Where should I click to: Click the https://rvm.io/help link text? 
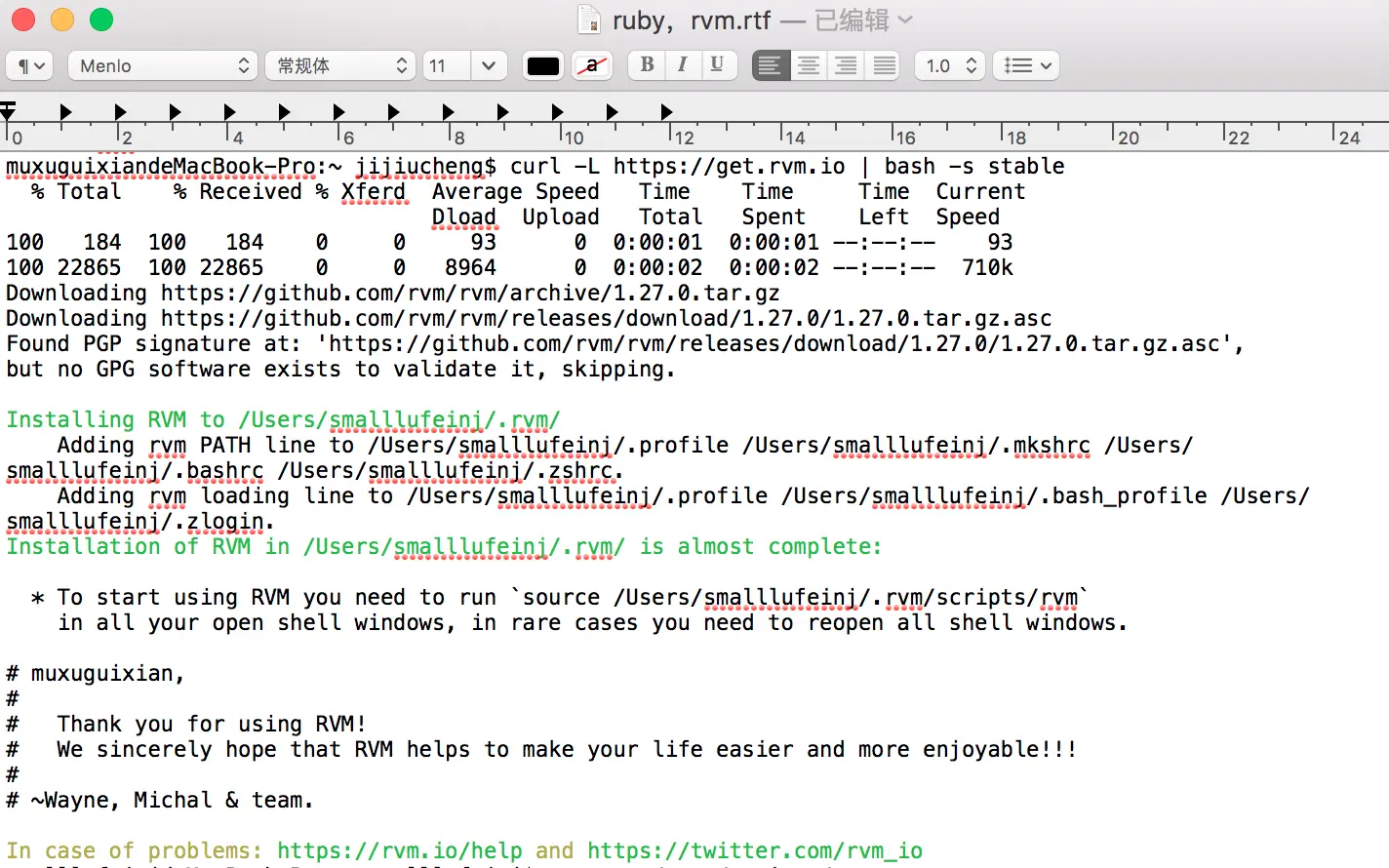400,850
